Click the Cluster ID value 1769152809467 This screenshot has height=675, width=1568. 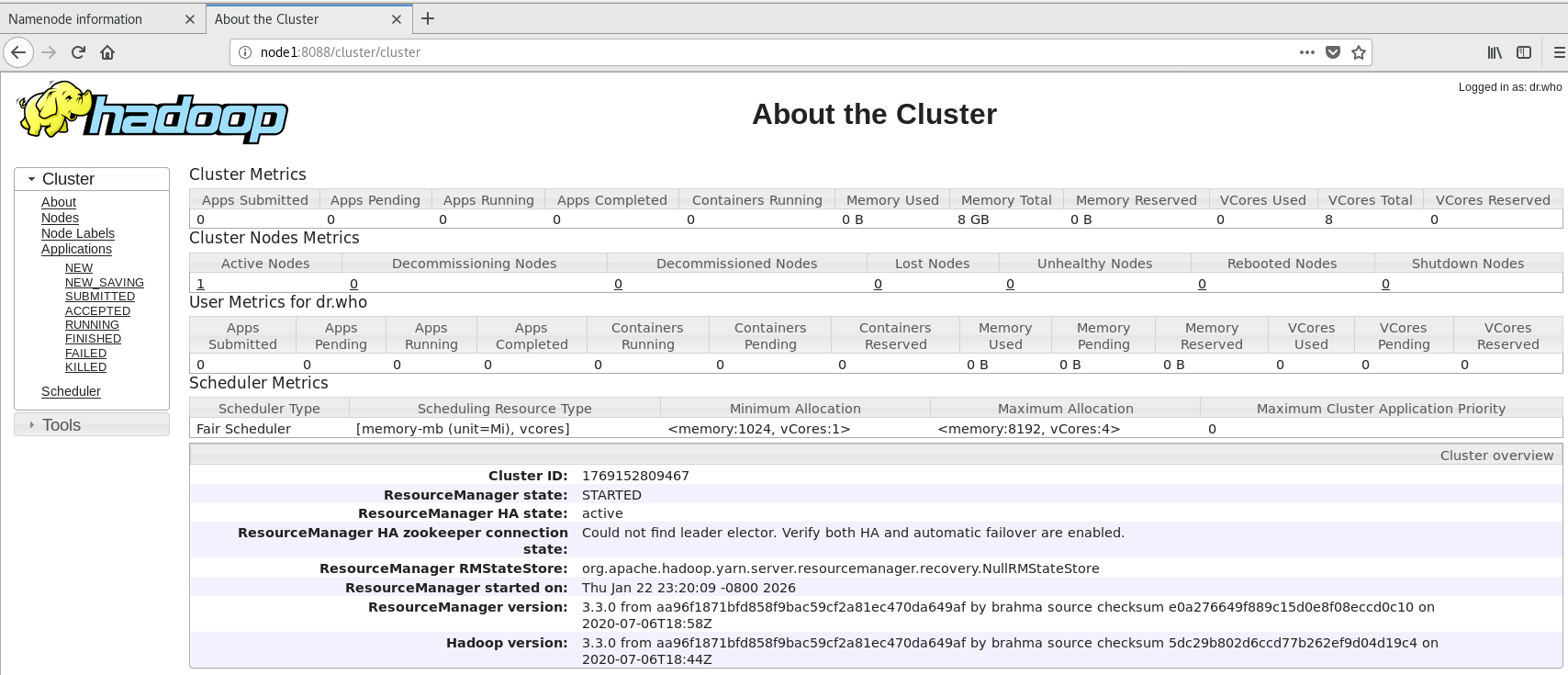coord(635,476)
